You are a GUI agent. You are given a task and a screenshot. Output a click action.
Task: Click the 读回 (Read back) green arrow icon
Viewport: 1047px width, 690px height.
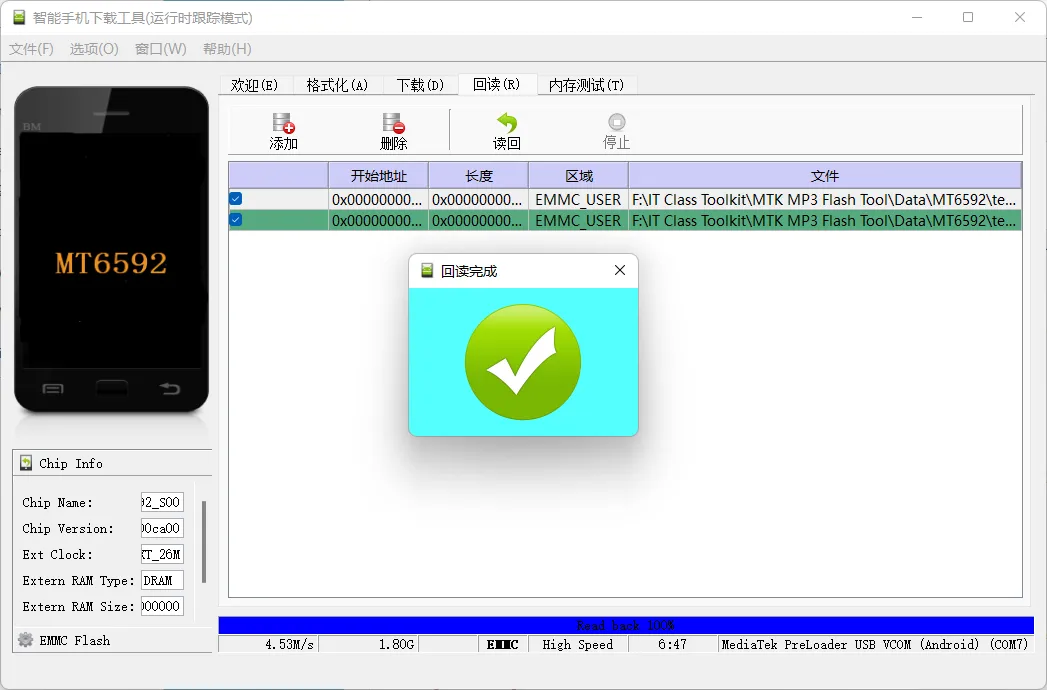(507, 123)
